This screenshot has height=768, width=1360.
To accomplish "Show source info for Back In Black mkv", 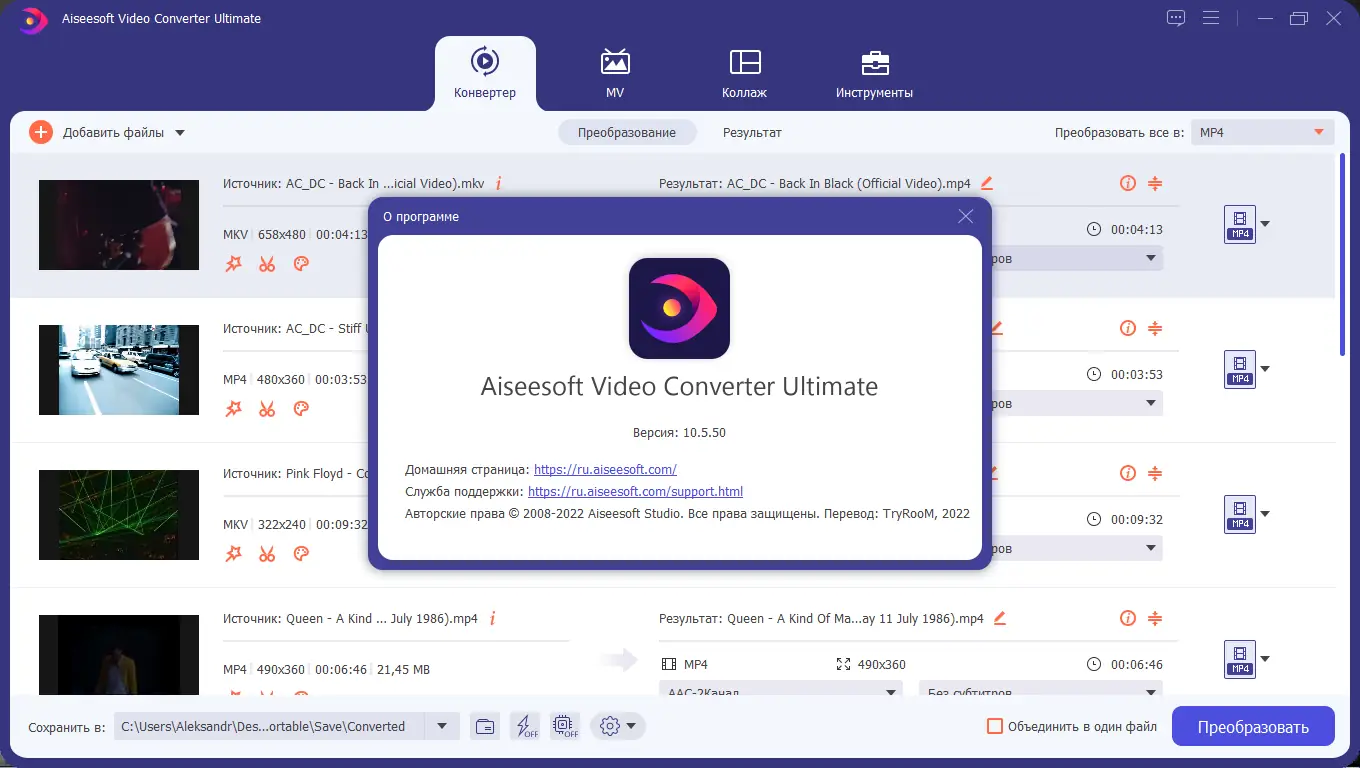I will 498,183.
